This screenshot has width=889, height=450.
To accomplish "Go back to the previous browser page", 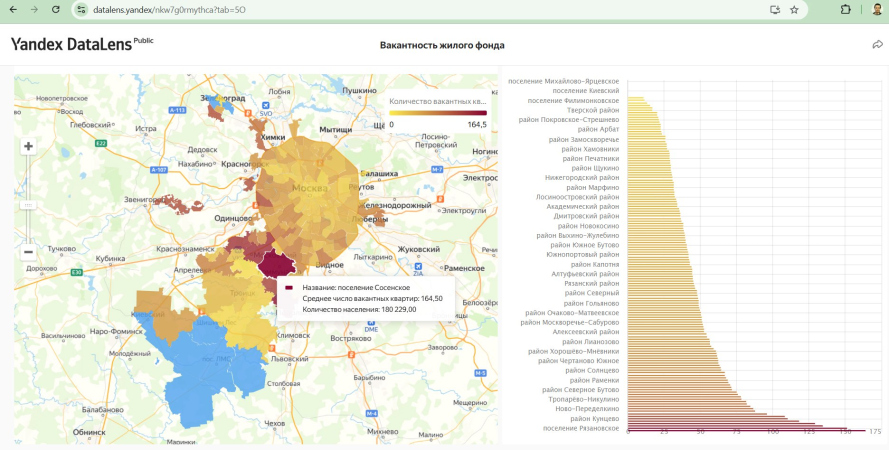I will pyautogui.click(x=12, y=9).
